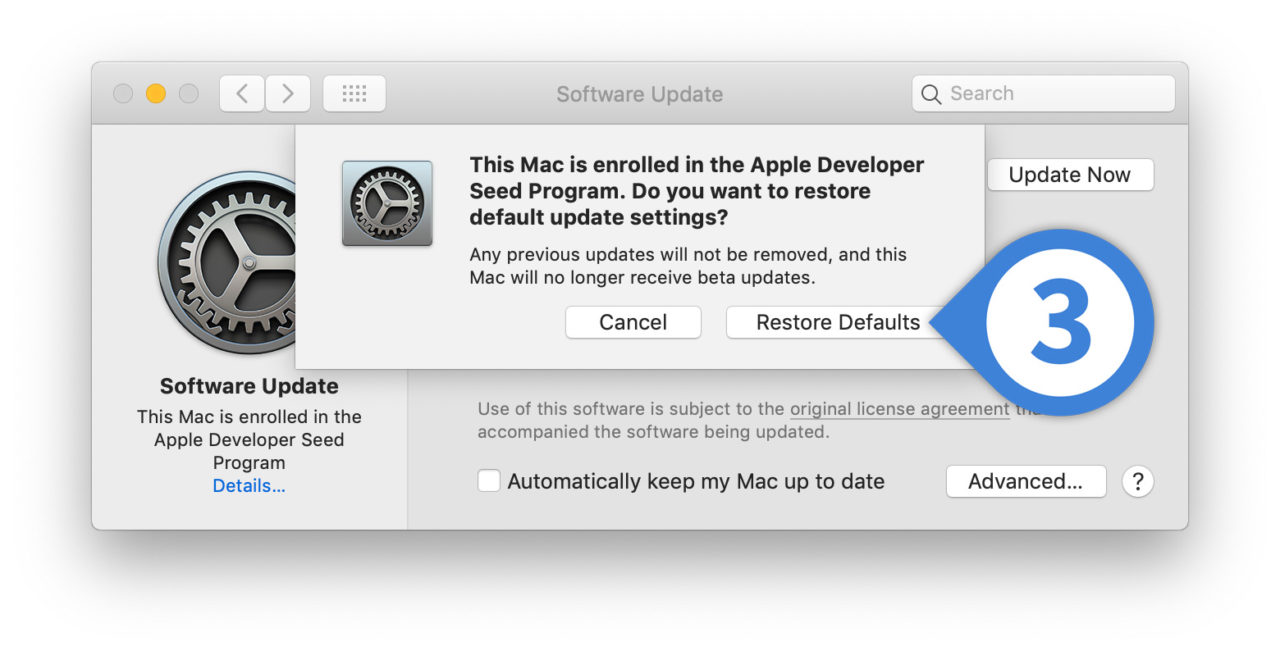Click the Software Update label under icon

pyautogui.click(x=249, y=386)
